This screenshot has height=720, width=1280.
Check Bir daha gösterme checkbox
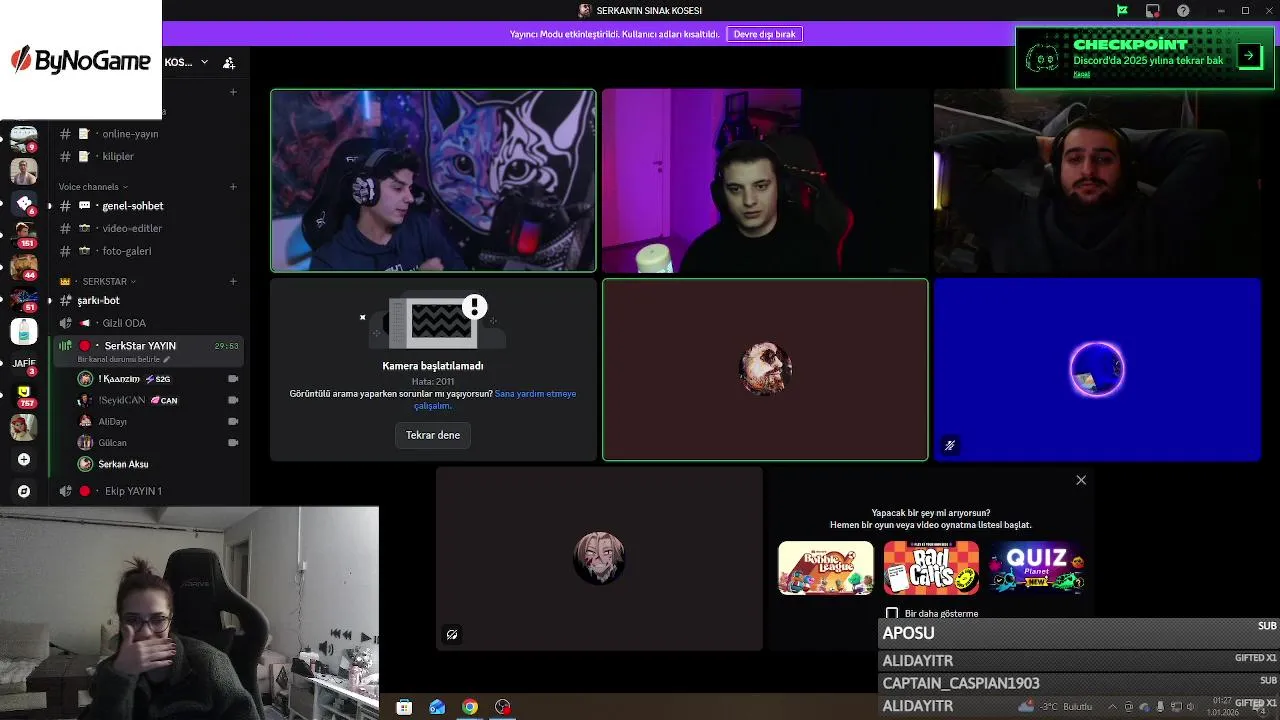[892, 613]
